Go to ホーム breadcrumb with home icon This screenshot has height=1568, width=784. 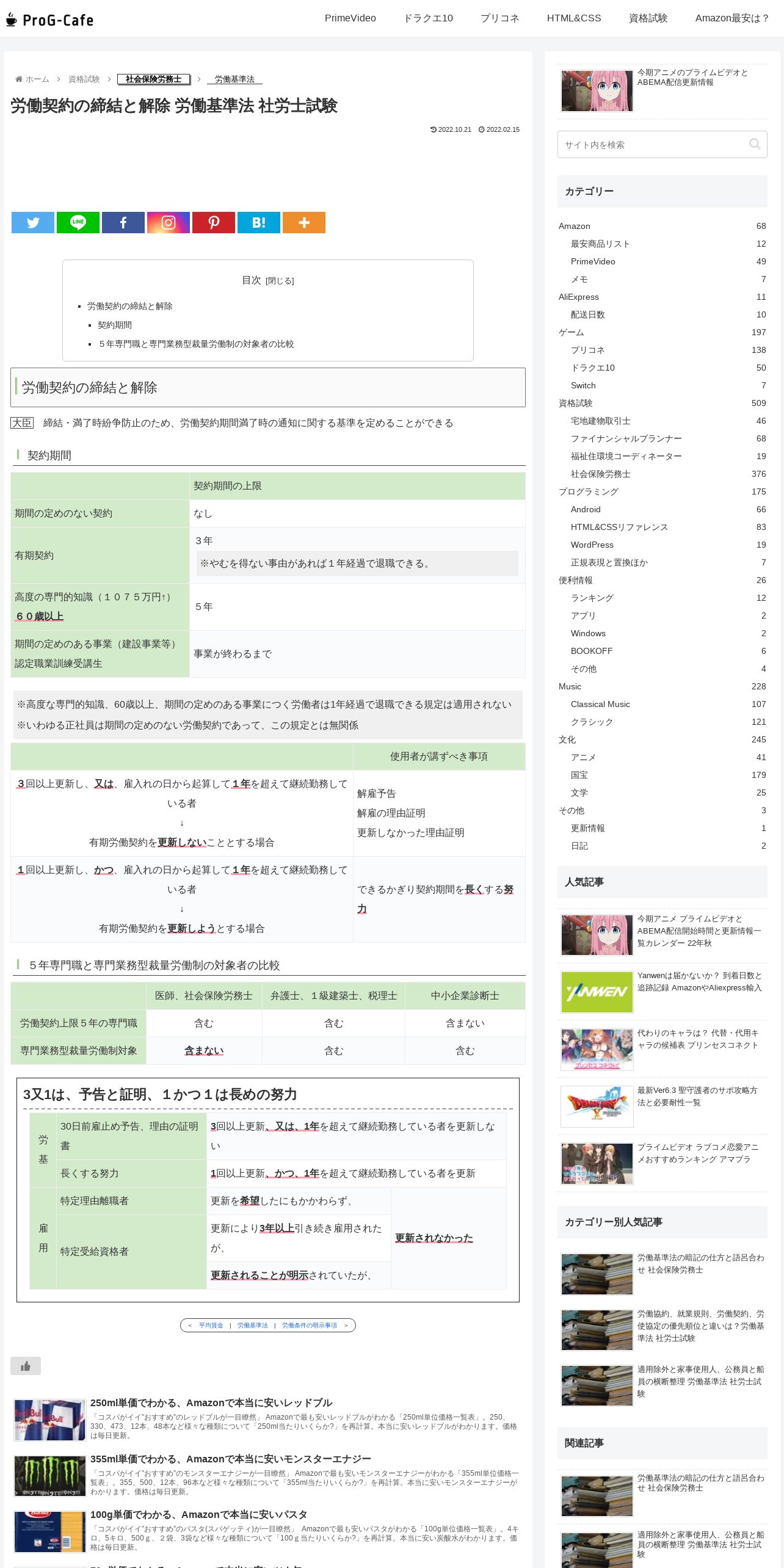click(x=32, y=79)
